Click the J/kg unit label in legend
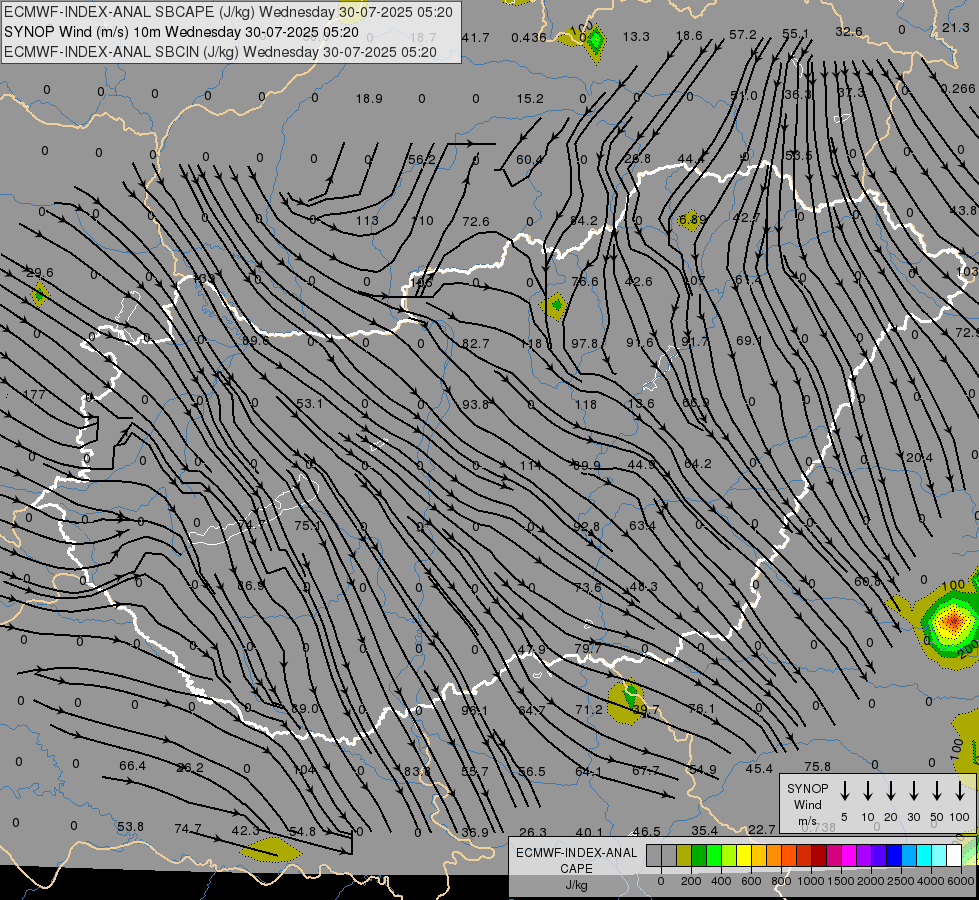 click(x=576, y=885)
